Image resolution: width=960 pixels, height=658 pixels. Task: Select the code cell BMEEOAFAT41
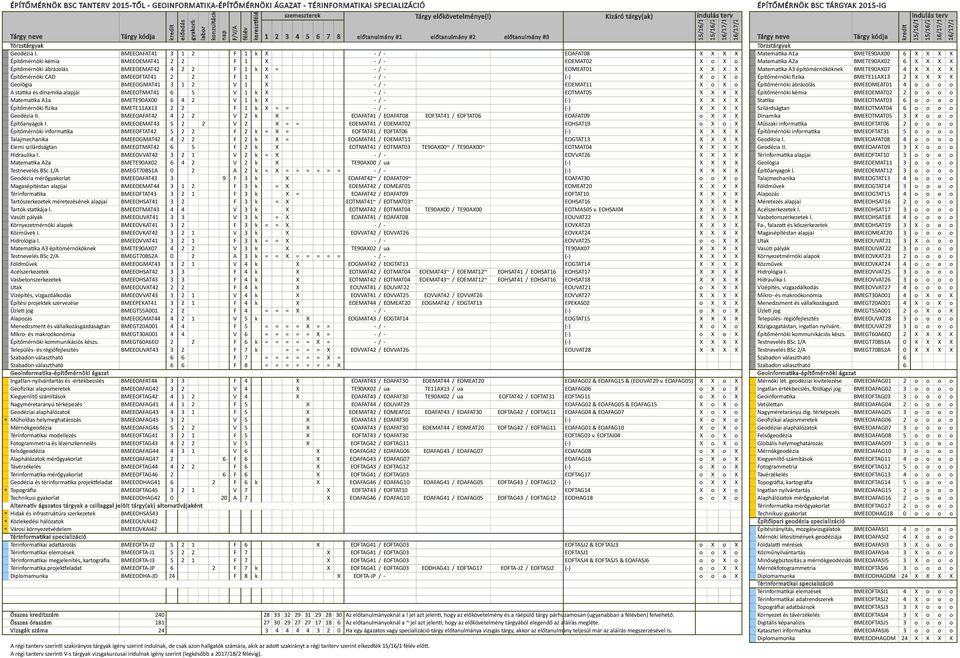(139, 54)
